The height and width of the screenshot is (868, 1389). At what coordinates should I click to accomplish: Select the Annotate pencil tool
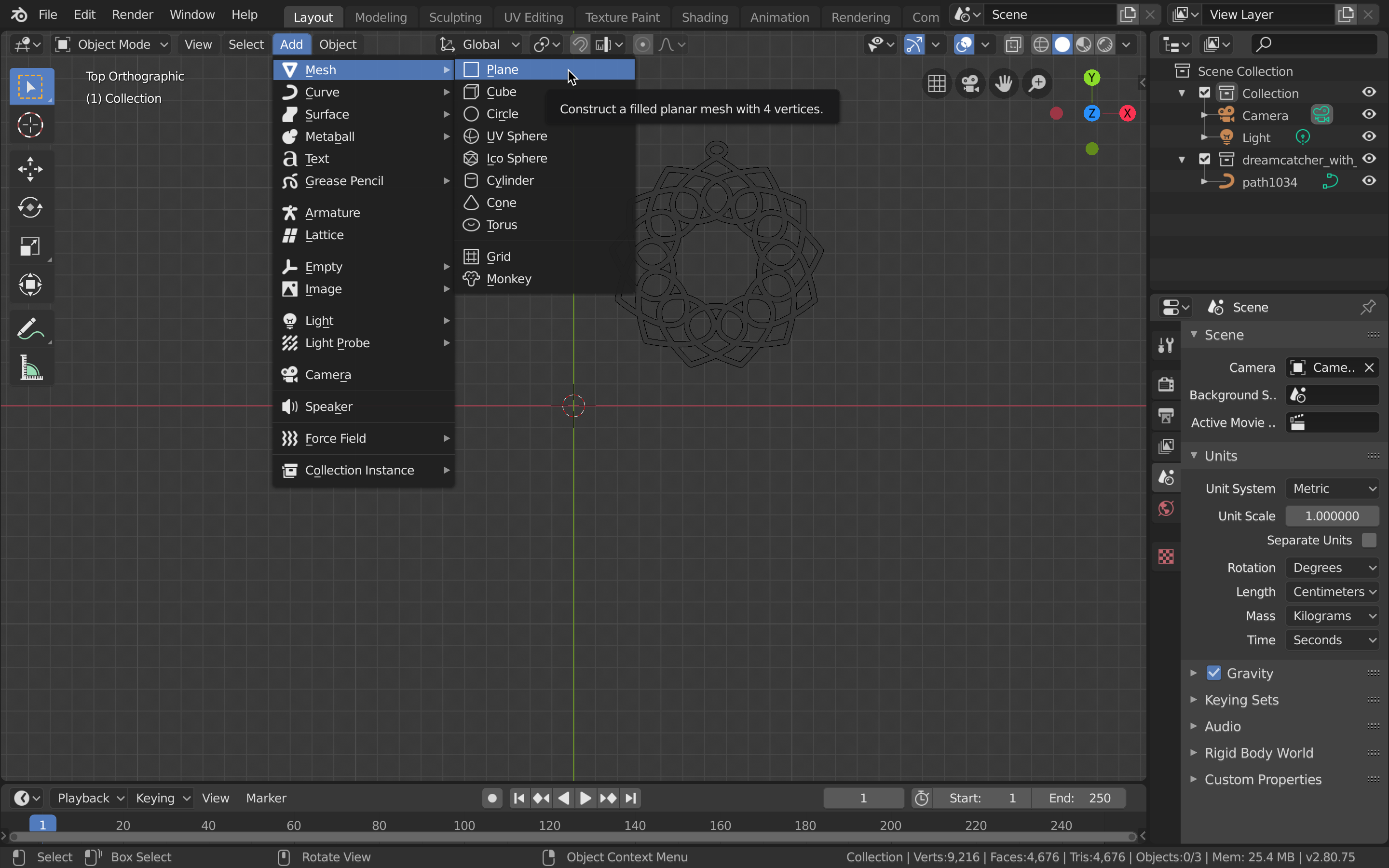coord(30,329)
